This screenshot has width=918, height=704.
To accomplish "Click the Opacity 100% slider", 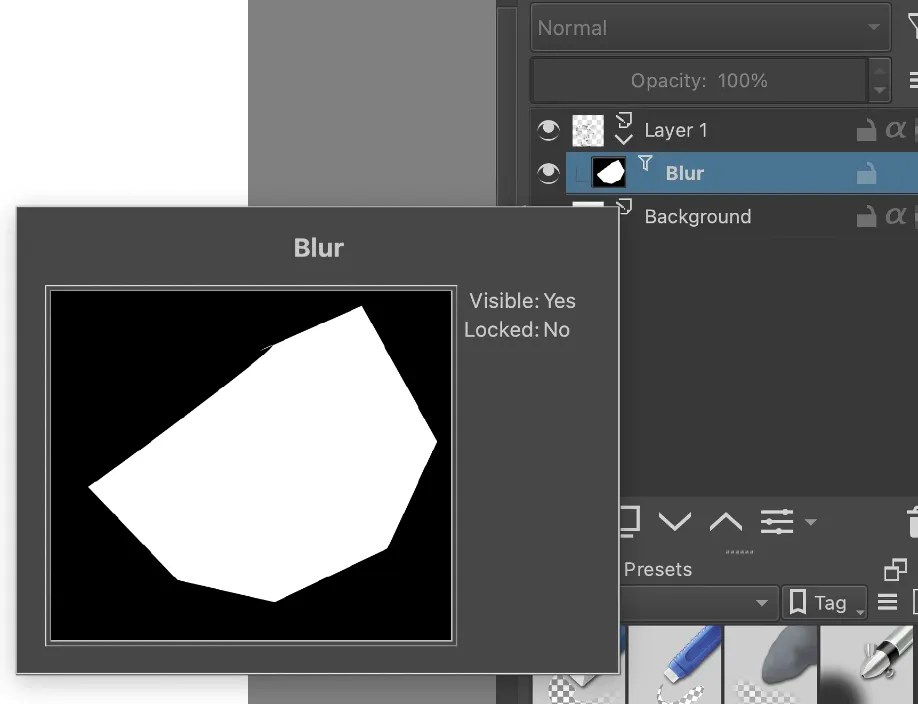I will tap(700, 80).
